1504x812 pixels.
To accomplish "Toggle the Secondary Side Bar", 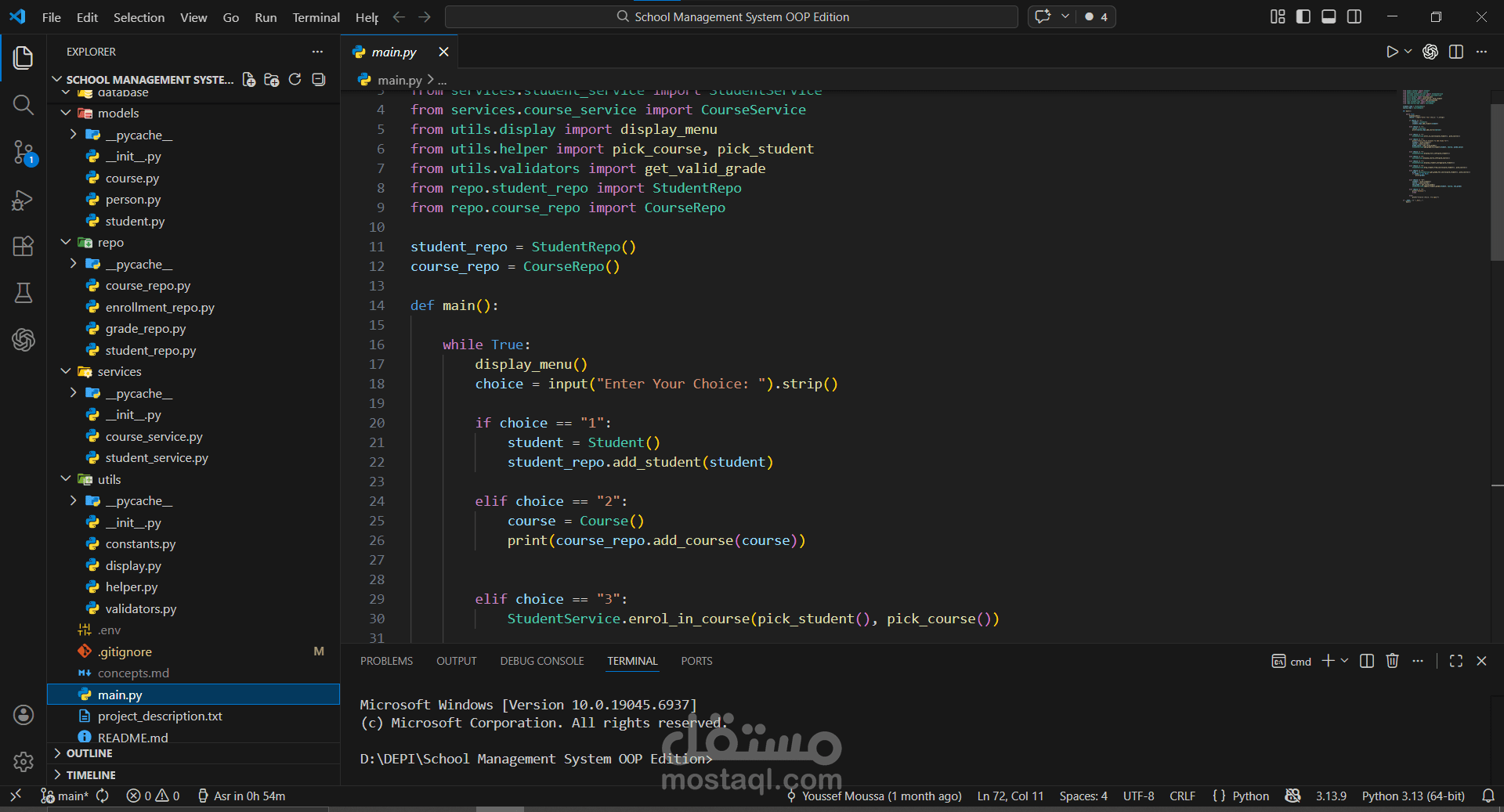I will click(x=1354, y=16).
